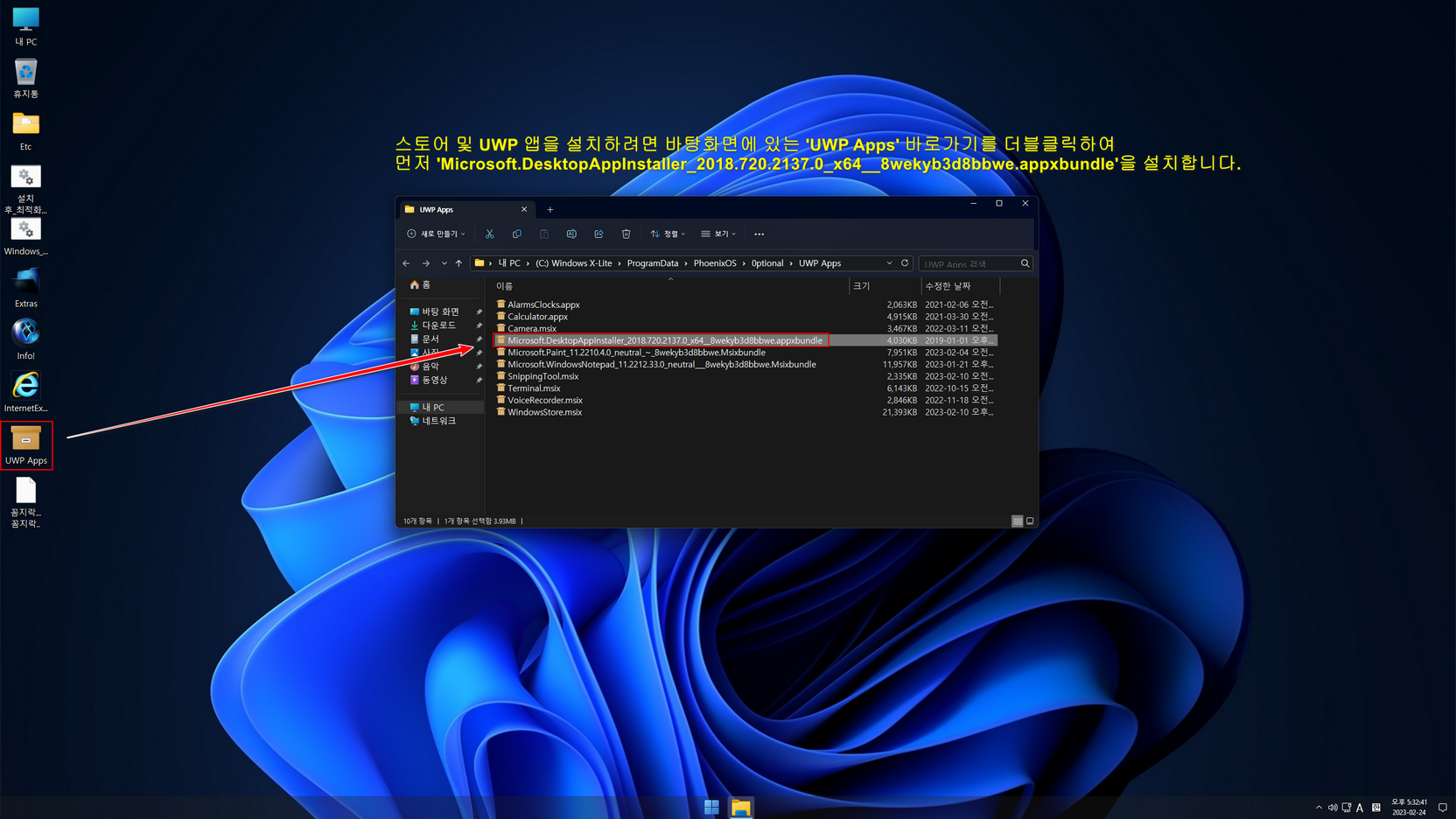Toggle the 한 Korean IME mode indicator
The width and height of the screenshot is (1456, 819).
pyautogui.click(x=1375, y=808)
